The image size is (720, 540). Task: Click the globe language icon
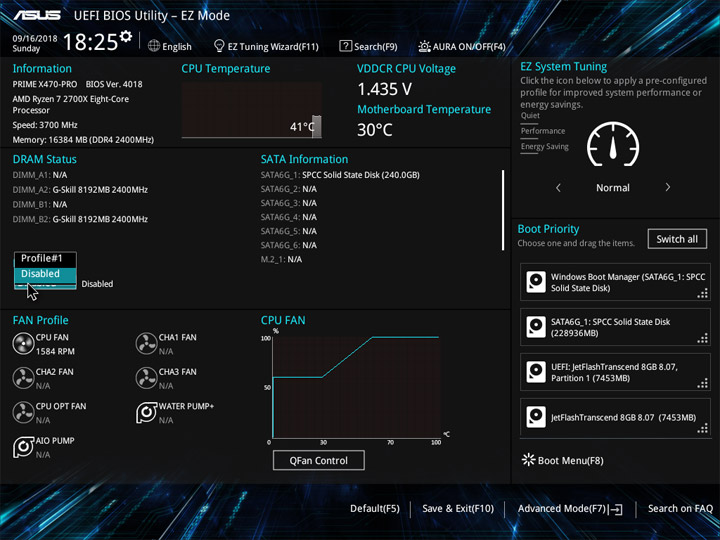pos(154,46)
